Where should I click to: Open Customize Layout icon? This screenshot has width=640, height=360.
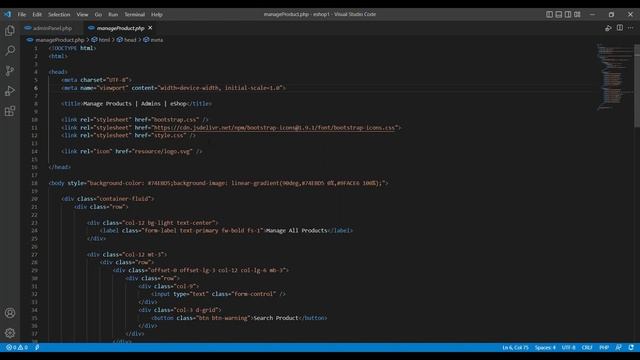pyautogui.click(x=577, y=14)
